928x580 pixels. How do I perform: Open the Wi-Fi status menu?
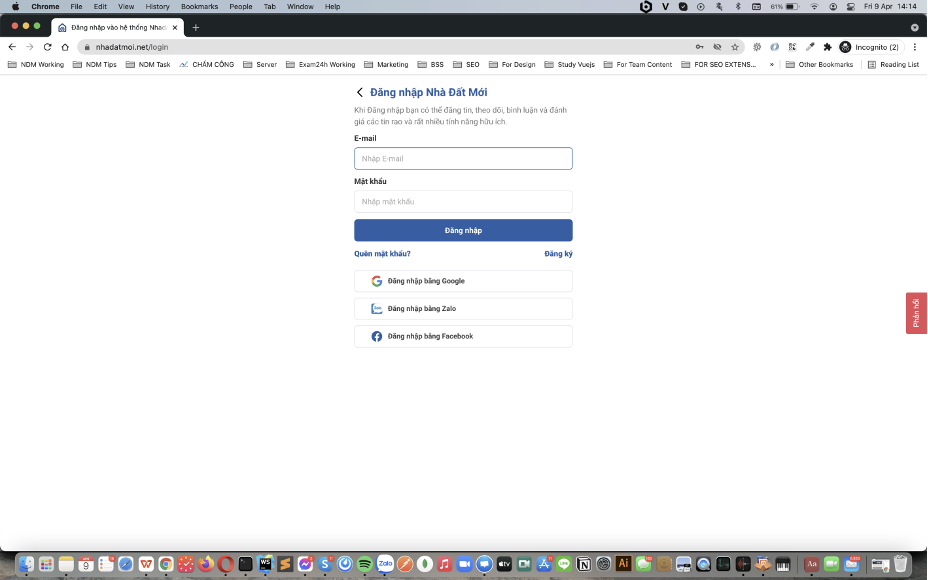pyautogui.click(x=814, y=7)
